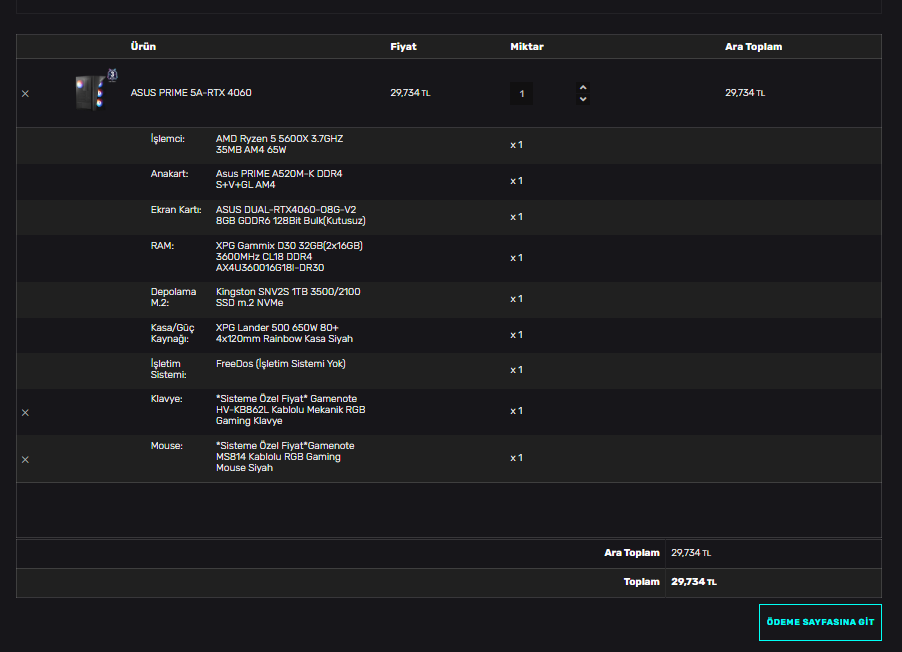Click the FreeDos operating system text
The height and width of the screenshot is (652, 902).
pyautogui.click(x=281, y=364)
